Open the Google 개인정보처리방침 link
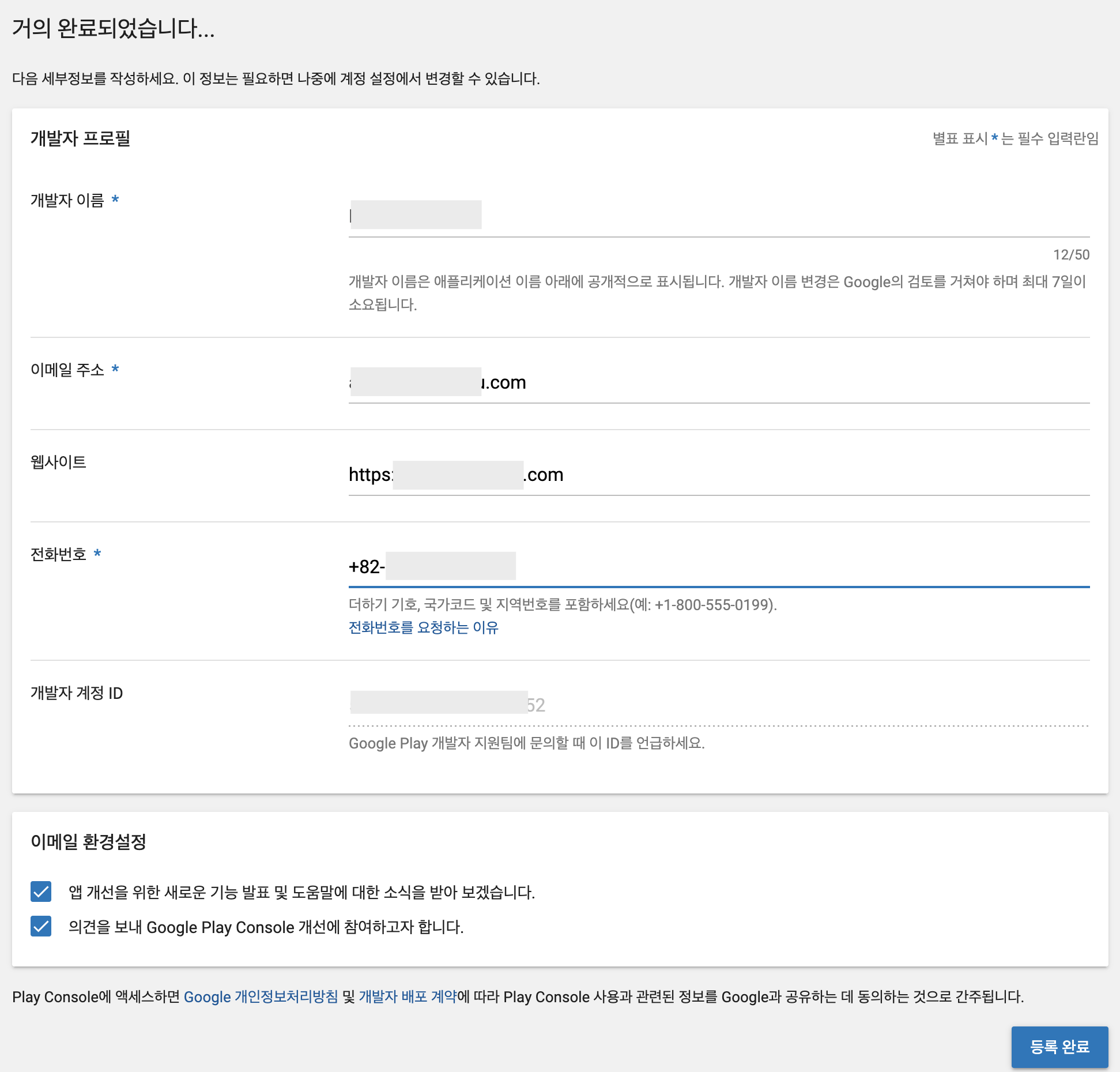Viewport: 1120px width, 1072px height. tap(261, 996)
